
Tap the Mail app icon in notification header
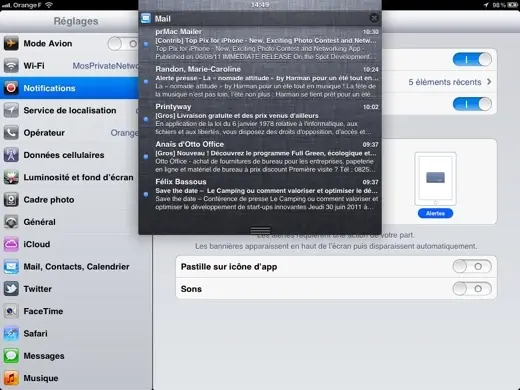[146, 18]
